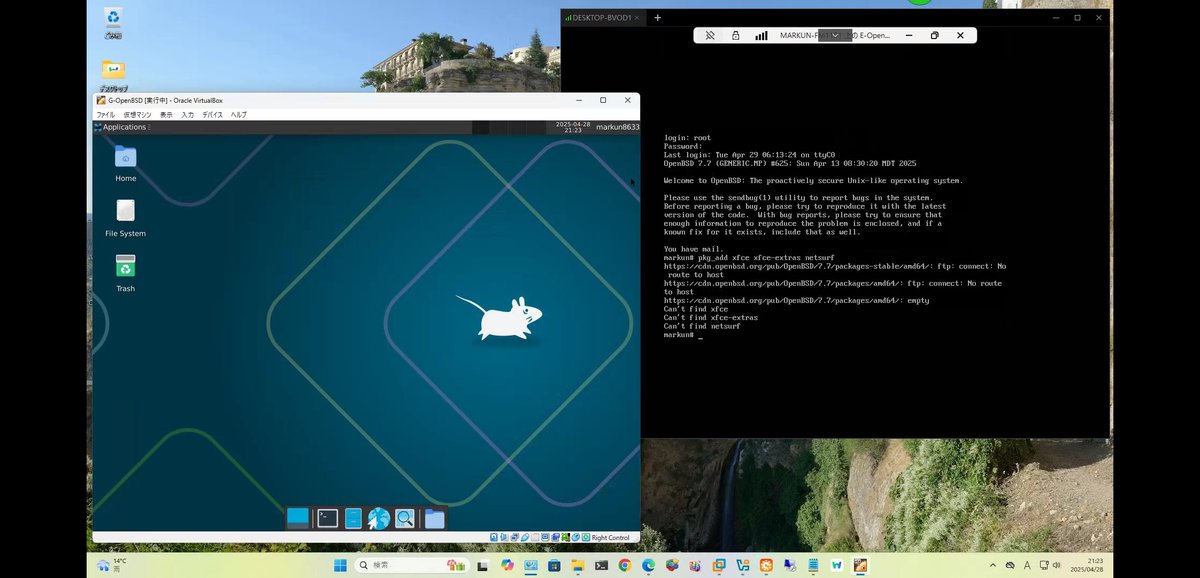Click markun8633 user button in Xfce panel
Image resolution: width=1200 pixels, height=578 pixels.
(x=617, y=127)
